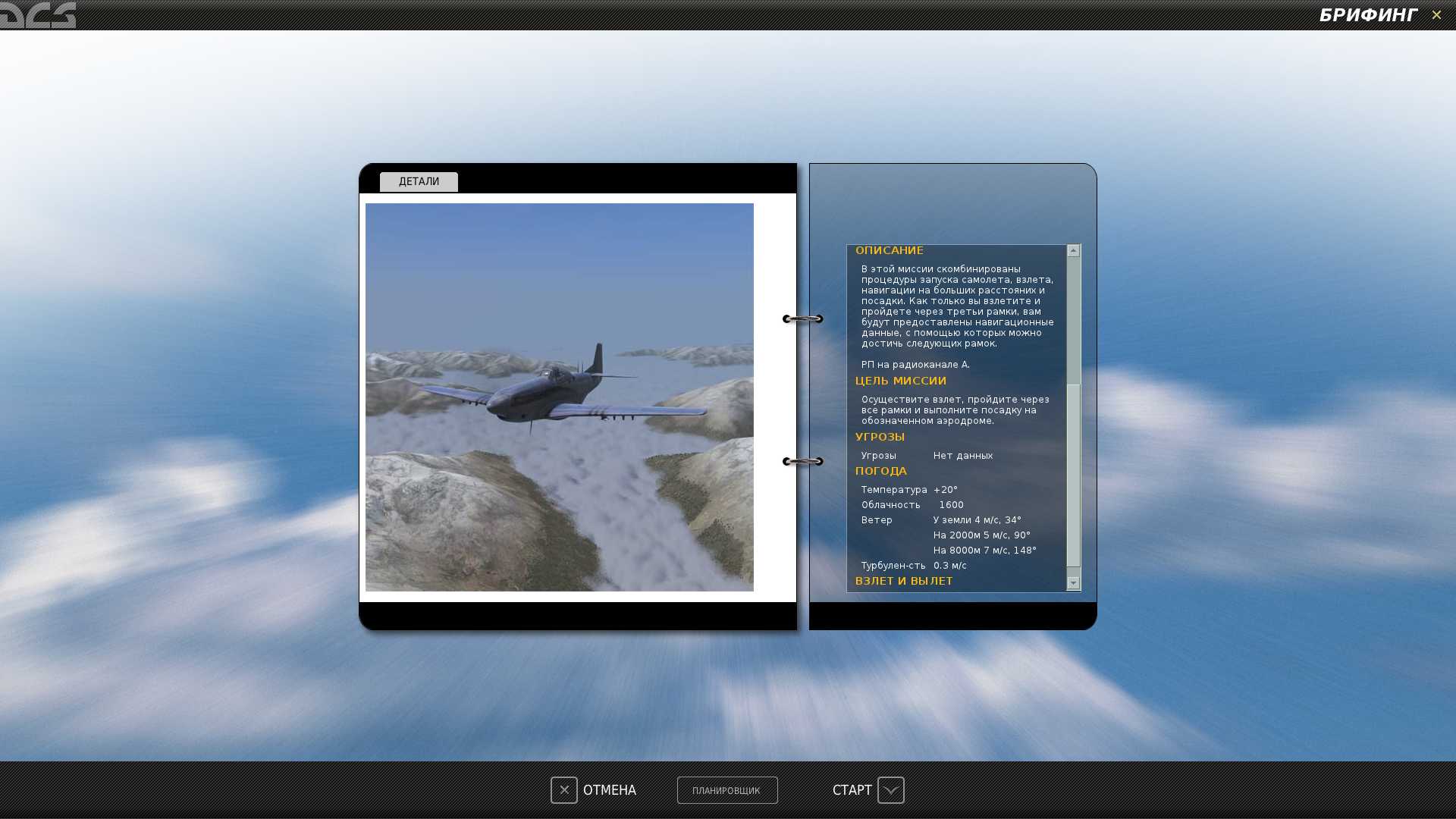
Task: Click the turbulence value 0.3 м/с
Action: 950,566
